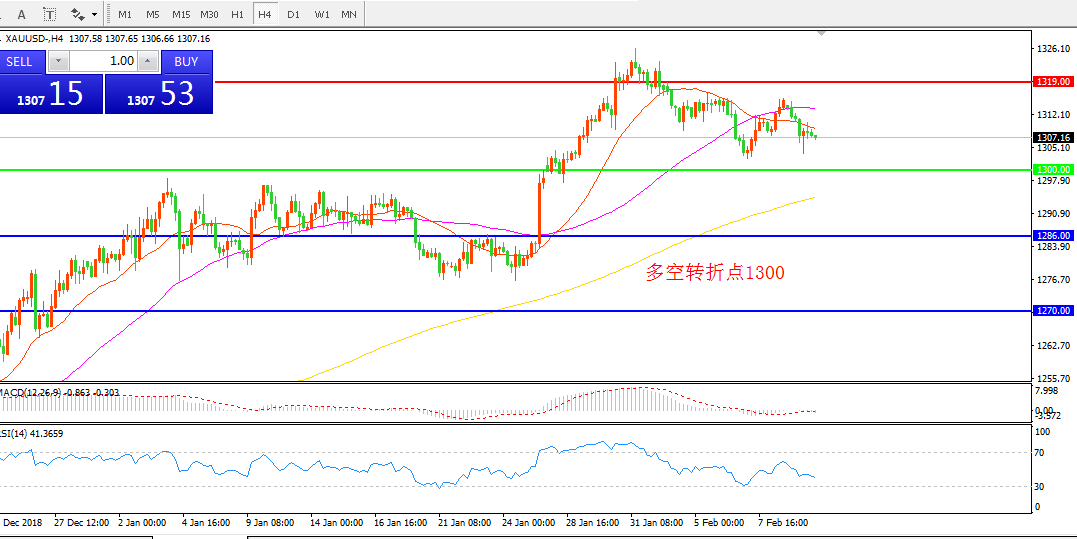Select the Text Label tool

[x=49, y=14]
